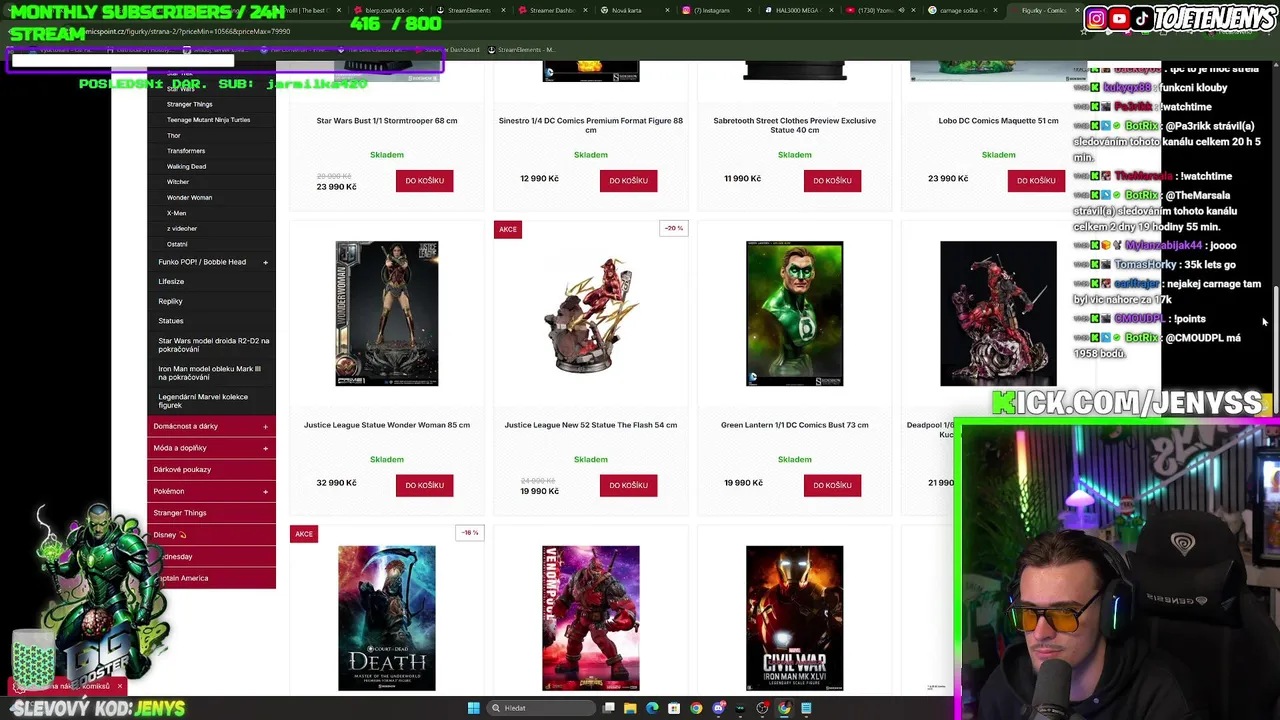This screenshot has height=720, width=1280.
Task: Select the X-Men subcategory
Action: click(x=176, y=213)
